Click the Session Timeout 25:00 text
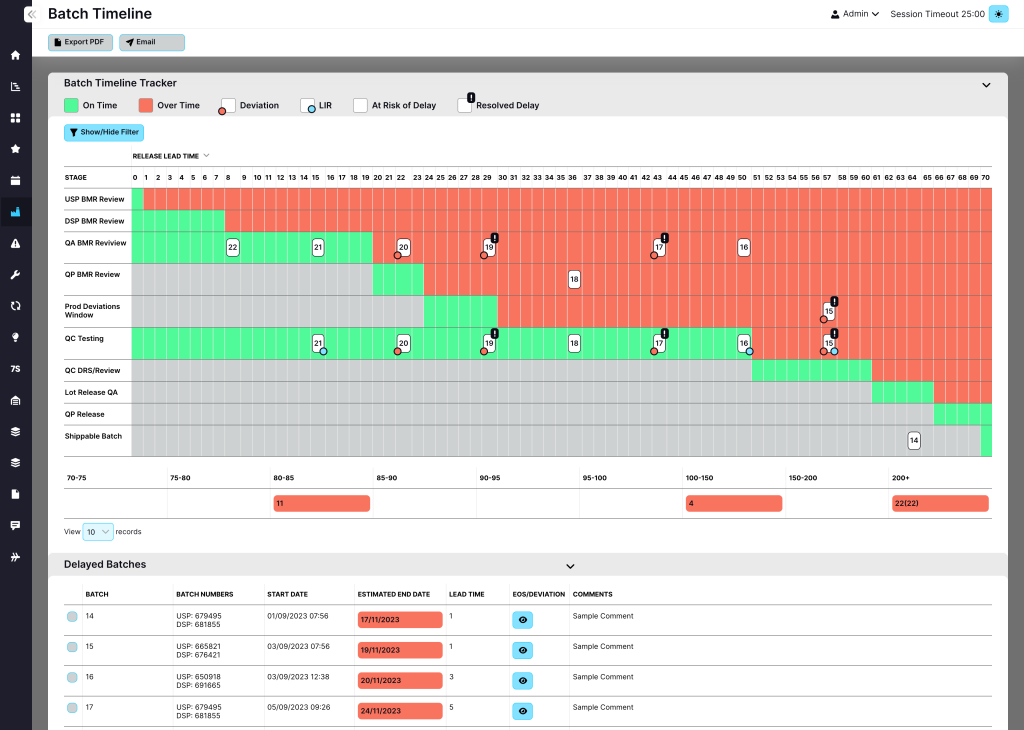The image size is (1024, 730). pyautogui.click(x=937, y=14)
